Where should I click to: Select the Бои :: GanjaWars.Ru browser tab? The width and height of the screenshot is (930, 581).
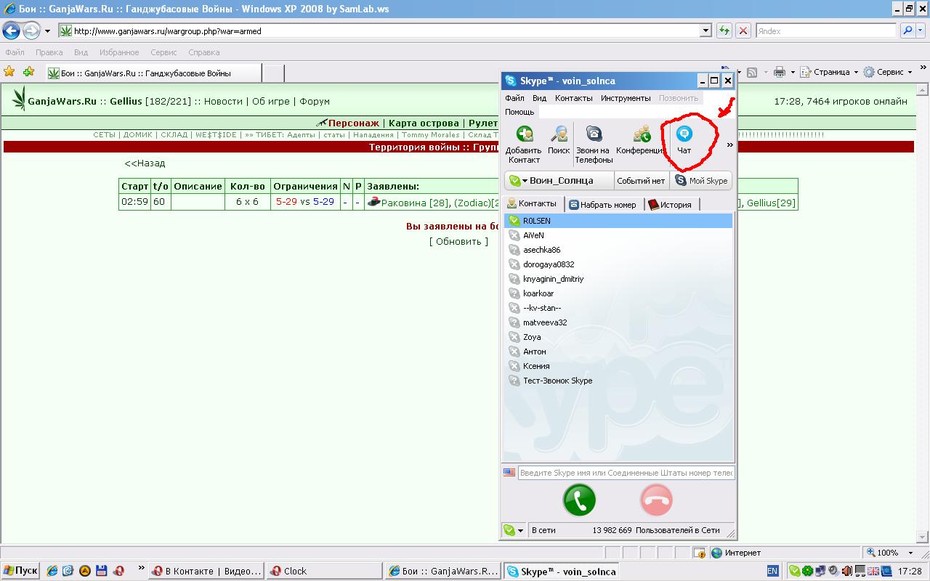coord(154,73)
